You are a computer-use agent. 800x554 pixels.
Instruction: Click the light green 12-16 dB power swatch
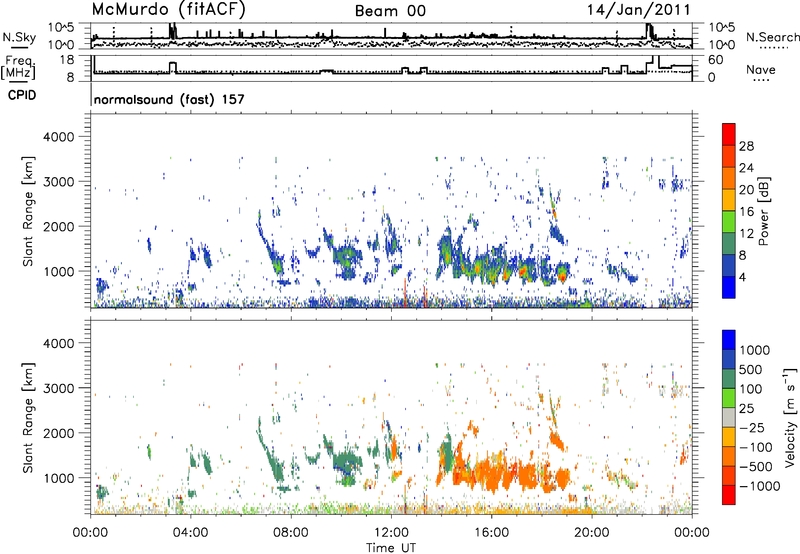pyautogui.click(x=729, y=222)
